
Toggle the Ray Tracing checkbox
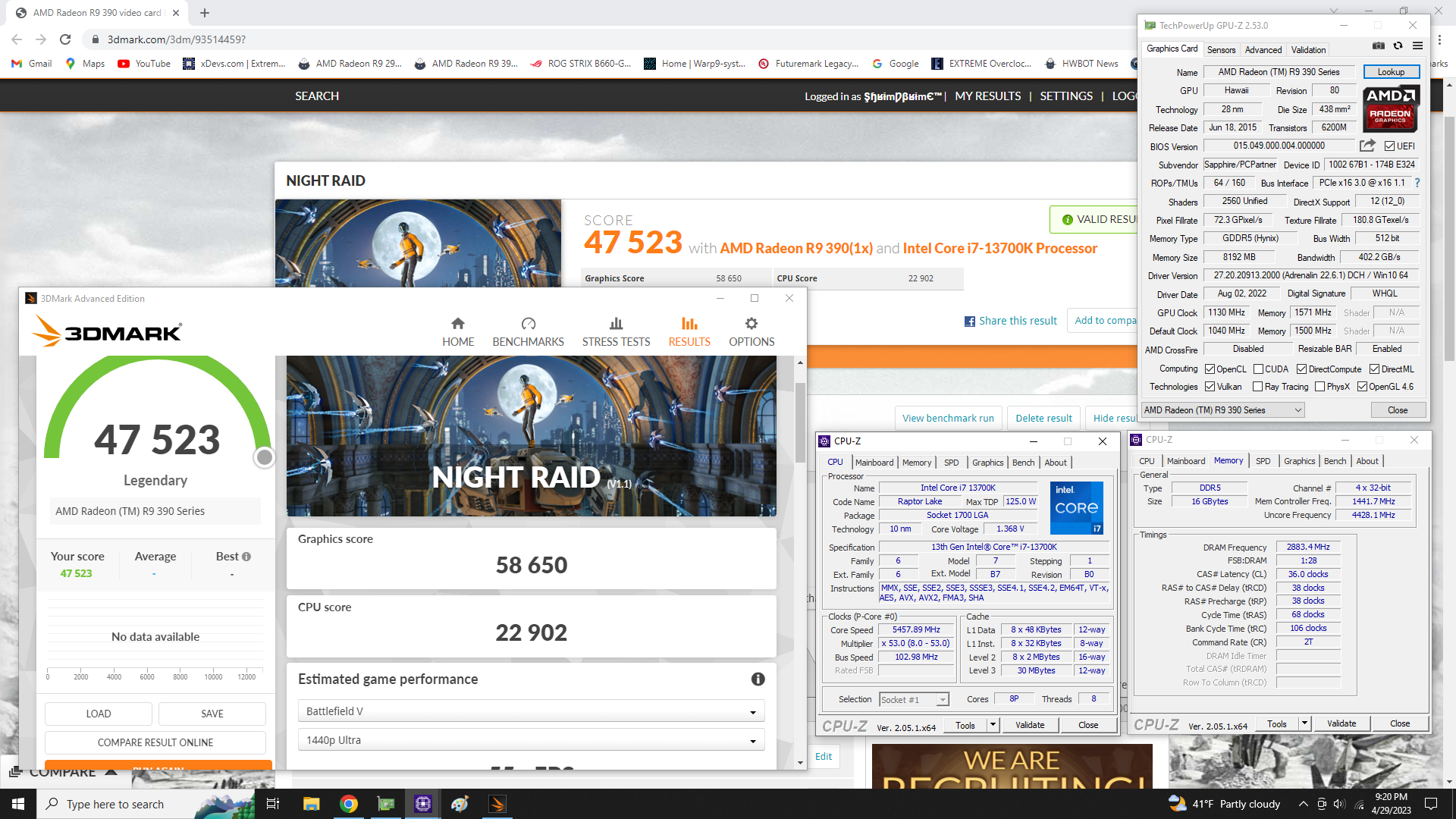pos(1257,387)
